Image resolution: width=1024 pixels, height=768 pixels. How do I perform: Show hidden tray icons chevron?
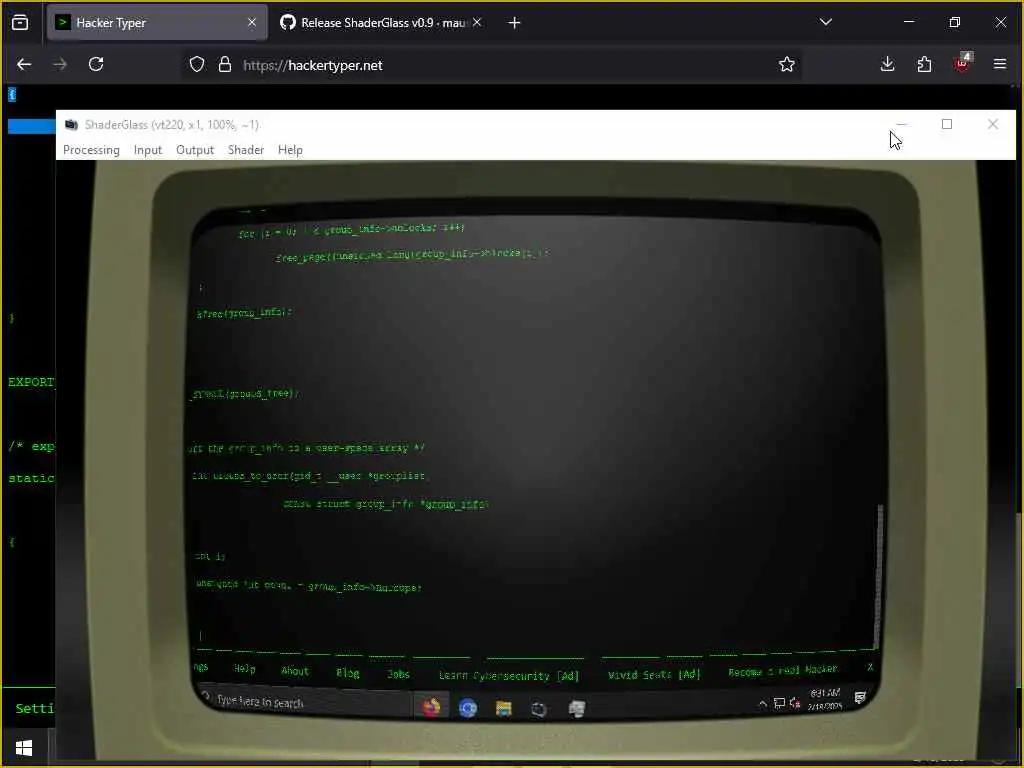point(762,703)
